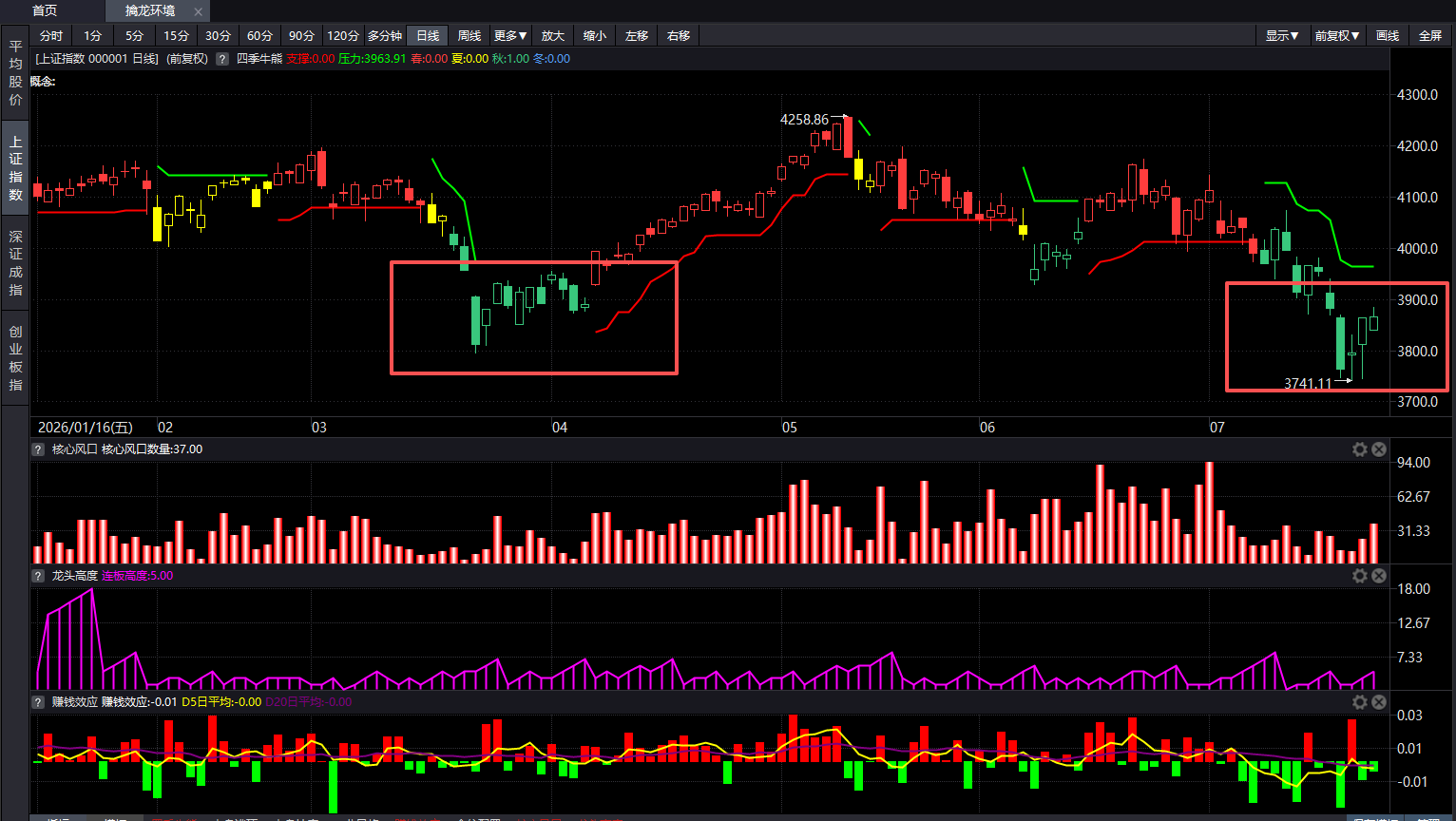Select the 日线 daily chart period
This screenshot has width=1456, height=821.
pos(428,35)
